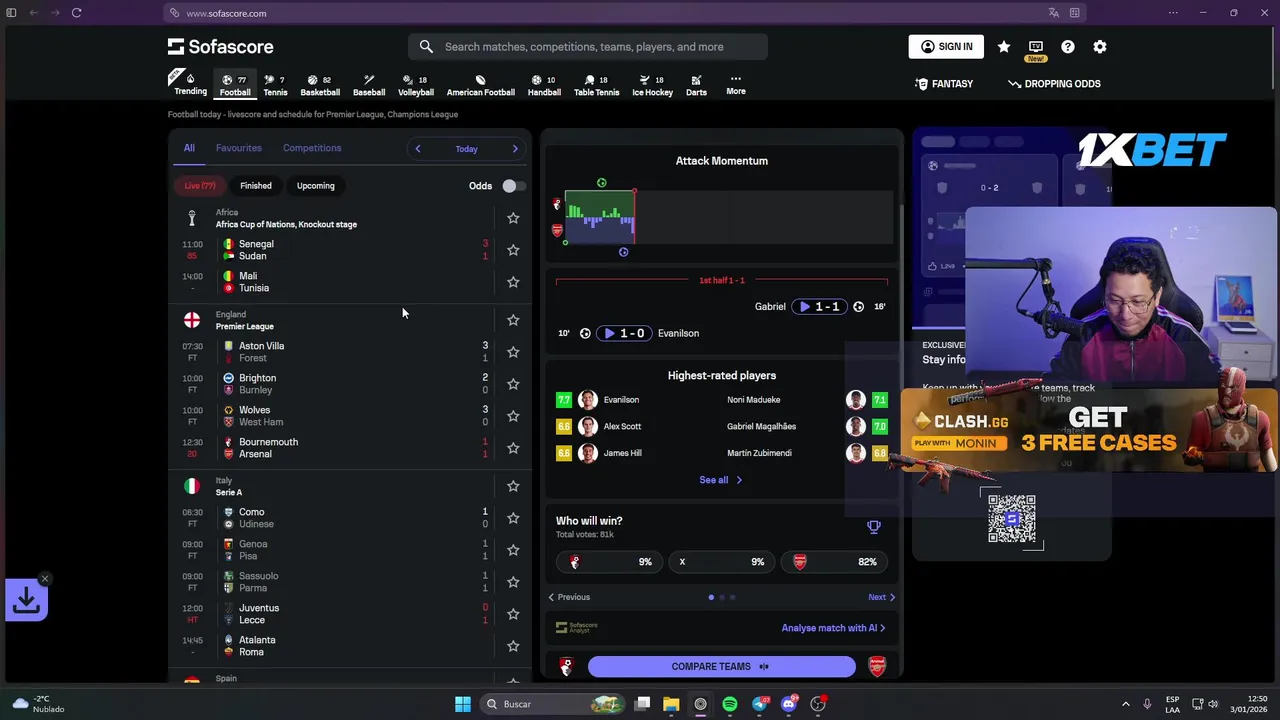Go to previous day arrow

pos(418,149)
